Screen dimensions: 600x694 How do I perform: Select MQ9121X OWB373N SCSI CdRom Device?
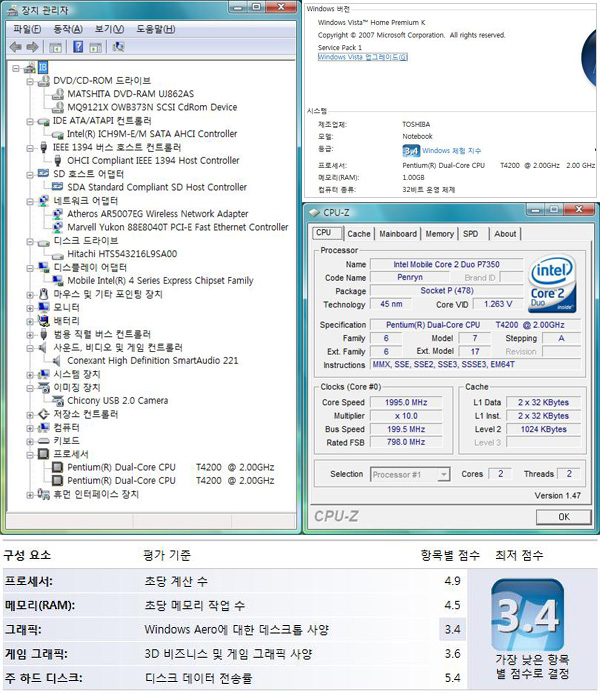[152, 107]
